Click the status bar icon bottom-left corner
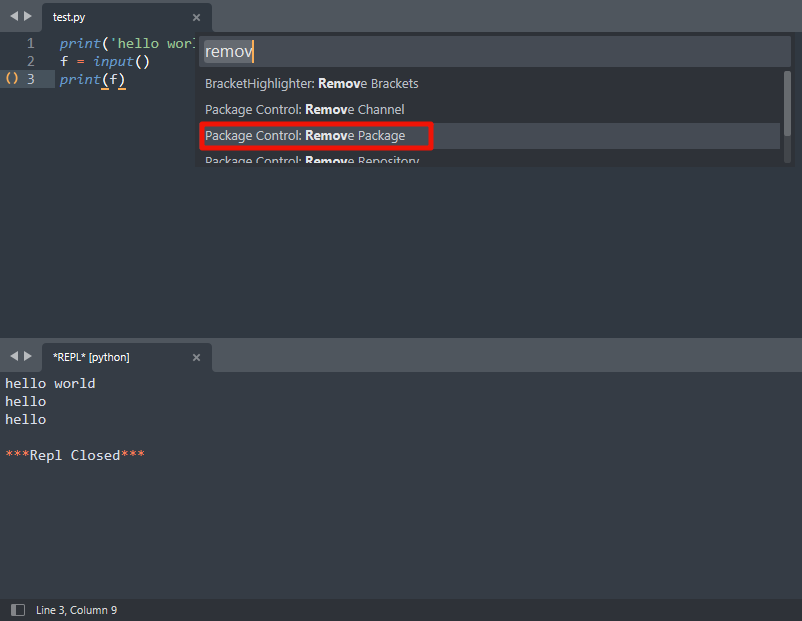This screenshot has width=802, height=621. 17,609
